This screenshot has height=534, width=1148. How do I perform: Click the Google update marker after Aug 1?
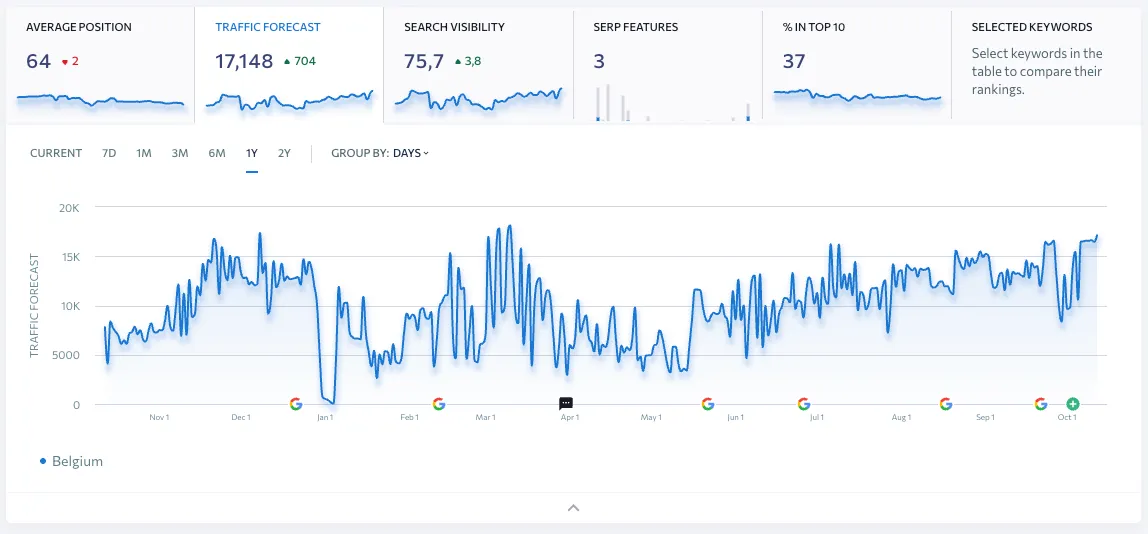(x=946, y=404)
